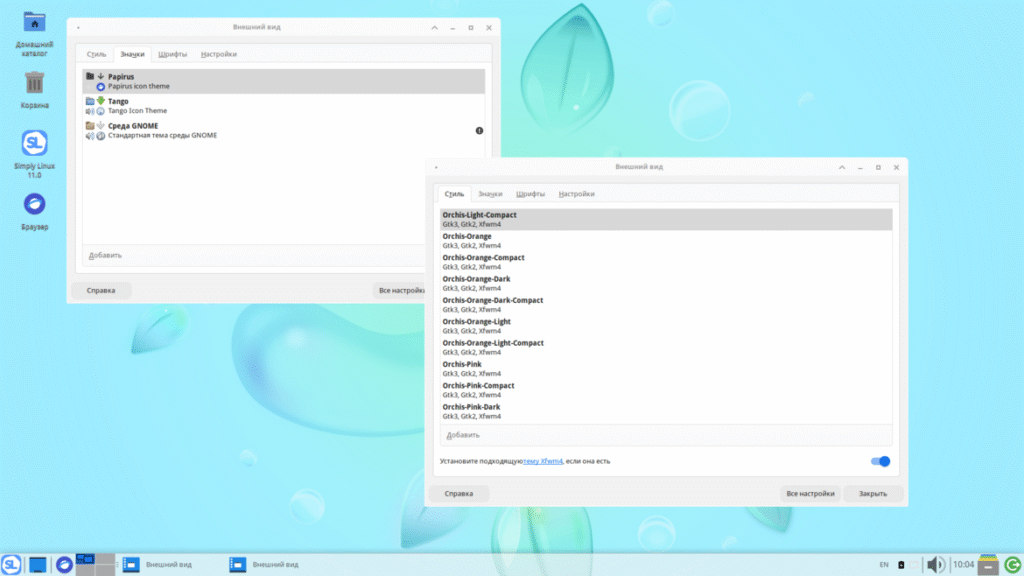1024x576 pixels.
Task: Switch to the Шрифты tab
Action: point(530,194)
